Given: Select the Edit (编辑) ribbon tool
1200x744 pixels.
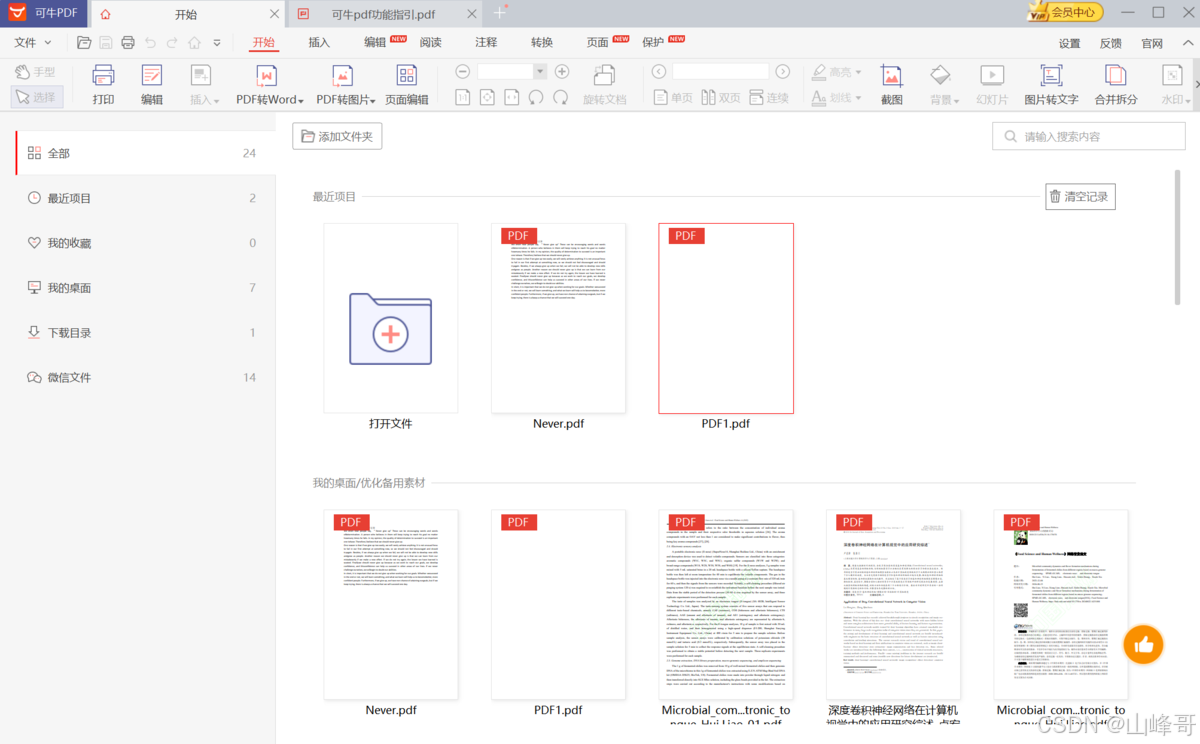Looking at the screenshot, I should (x=151, y=85).
